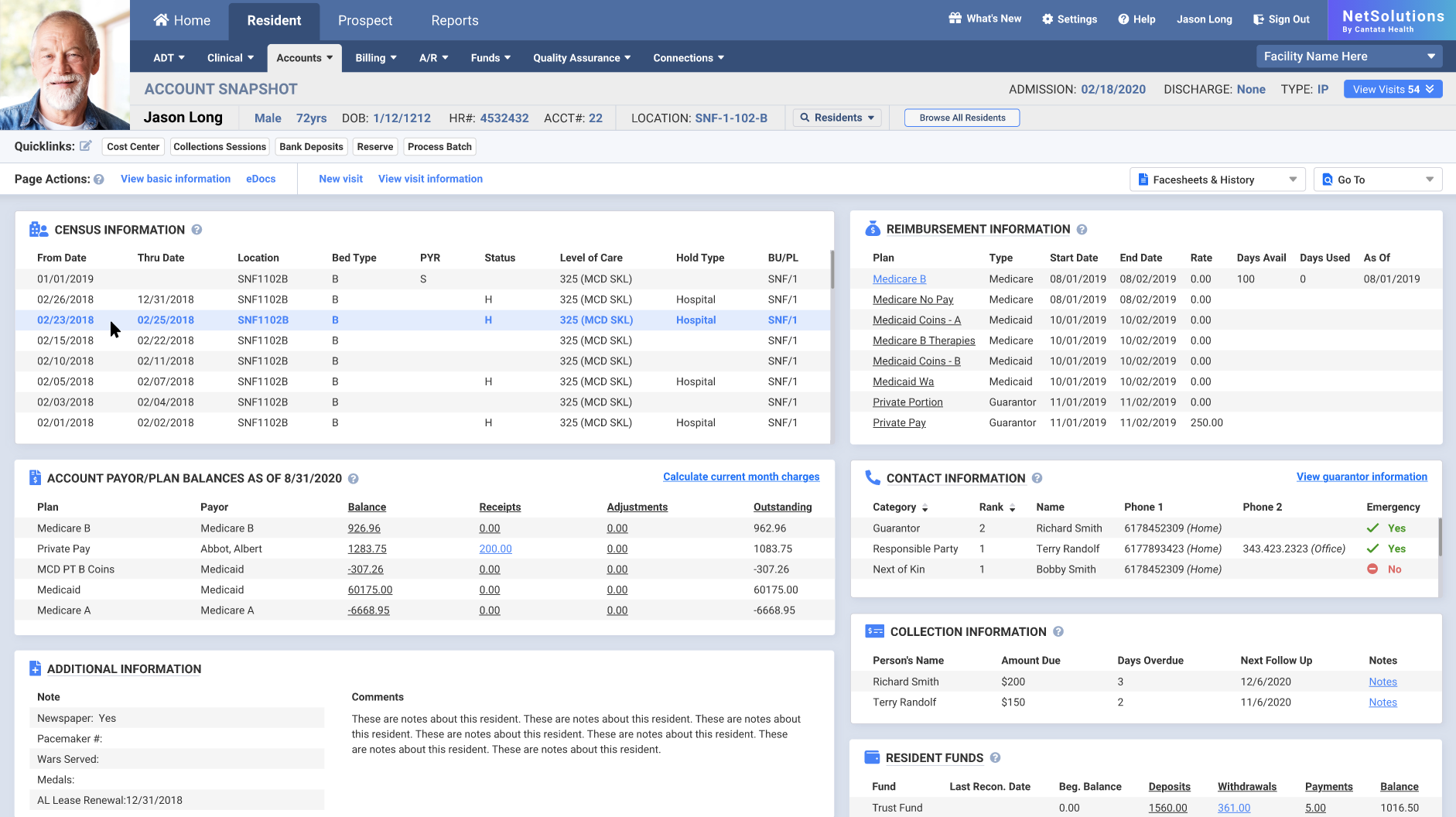Viewport: 1456px width, 817px height.
Task: Sort contacts by the Category column
Action: (899, 507)
